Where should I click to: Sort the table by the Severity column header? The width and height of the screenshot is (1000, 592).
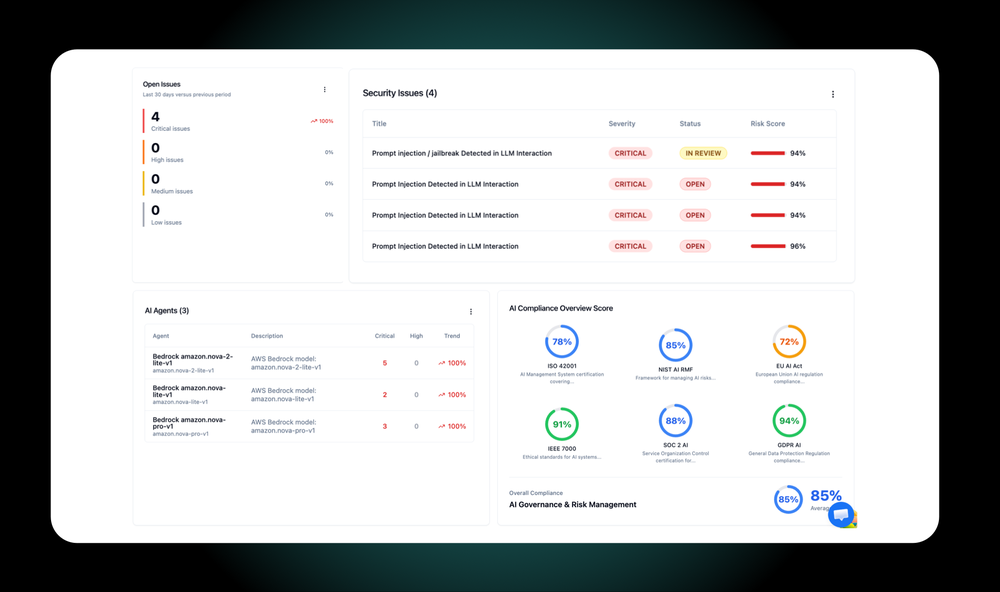pos(622,124)
